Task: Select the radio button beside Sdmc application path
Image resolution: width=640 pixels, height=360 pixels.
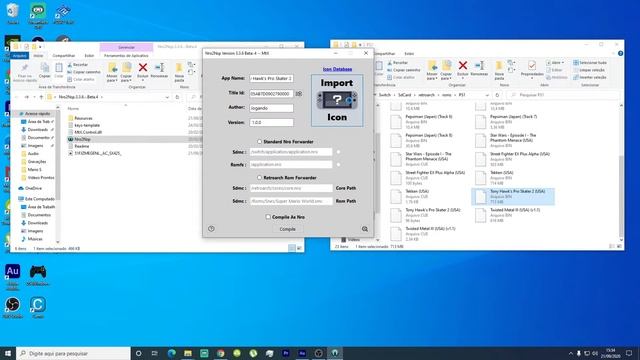Action: (338, 152)
